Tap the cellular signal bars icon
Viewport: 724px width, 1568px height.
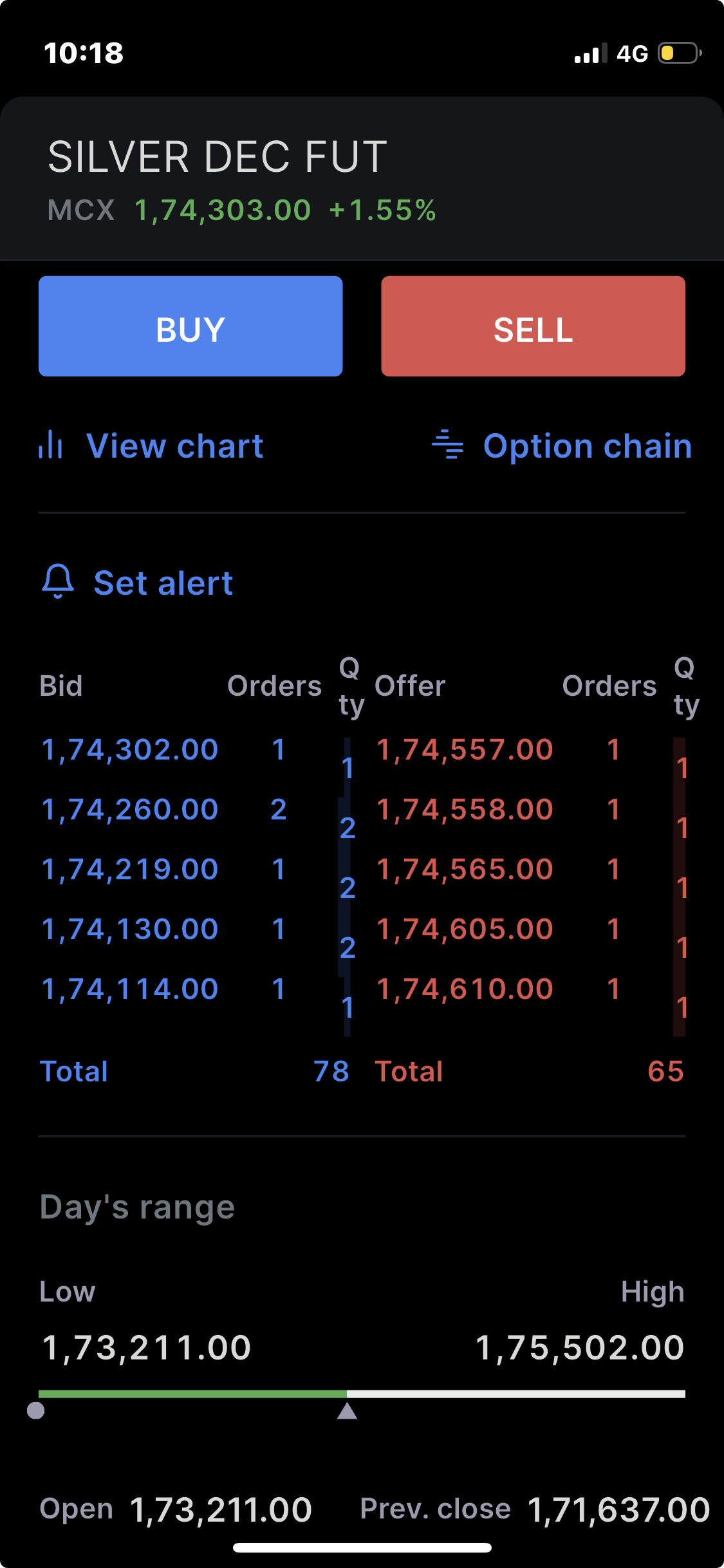pos(590,53)
